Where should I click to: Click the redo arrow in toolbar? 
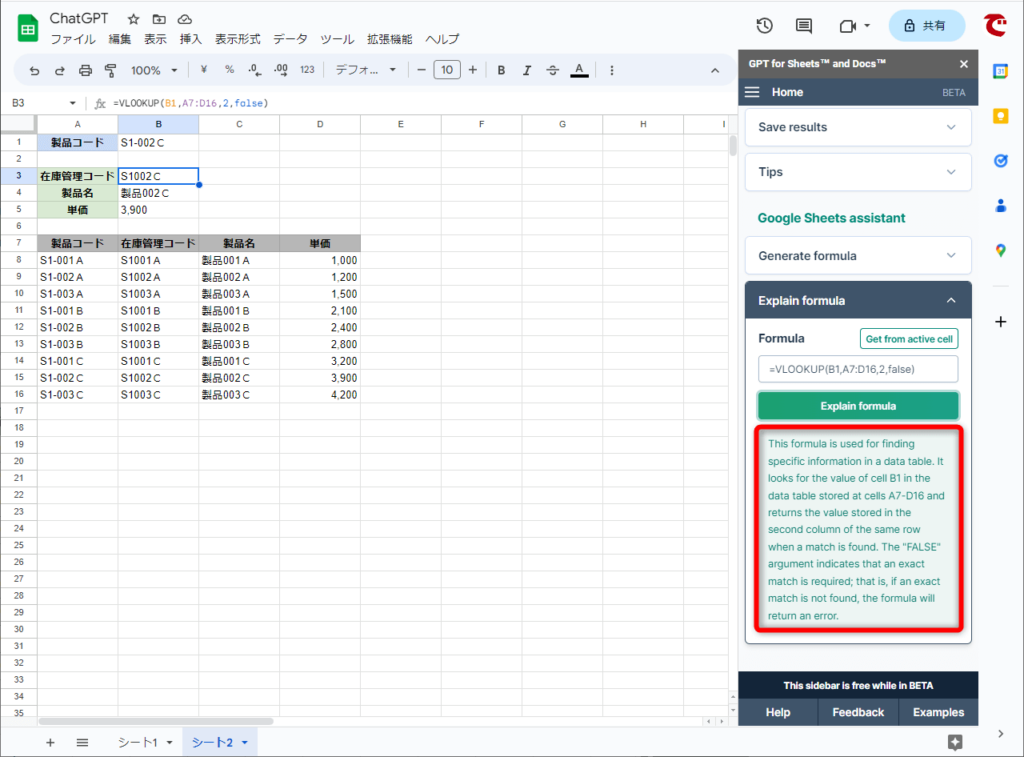point(59,71)
